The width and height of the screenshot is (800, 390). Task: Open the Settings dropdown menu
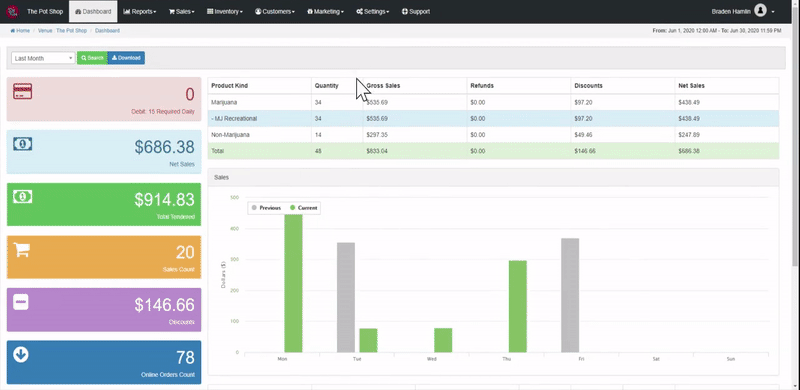pyautogui.click(x=372, y=11)
